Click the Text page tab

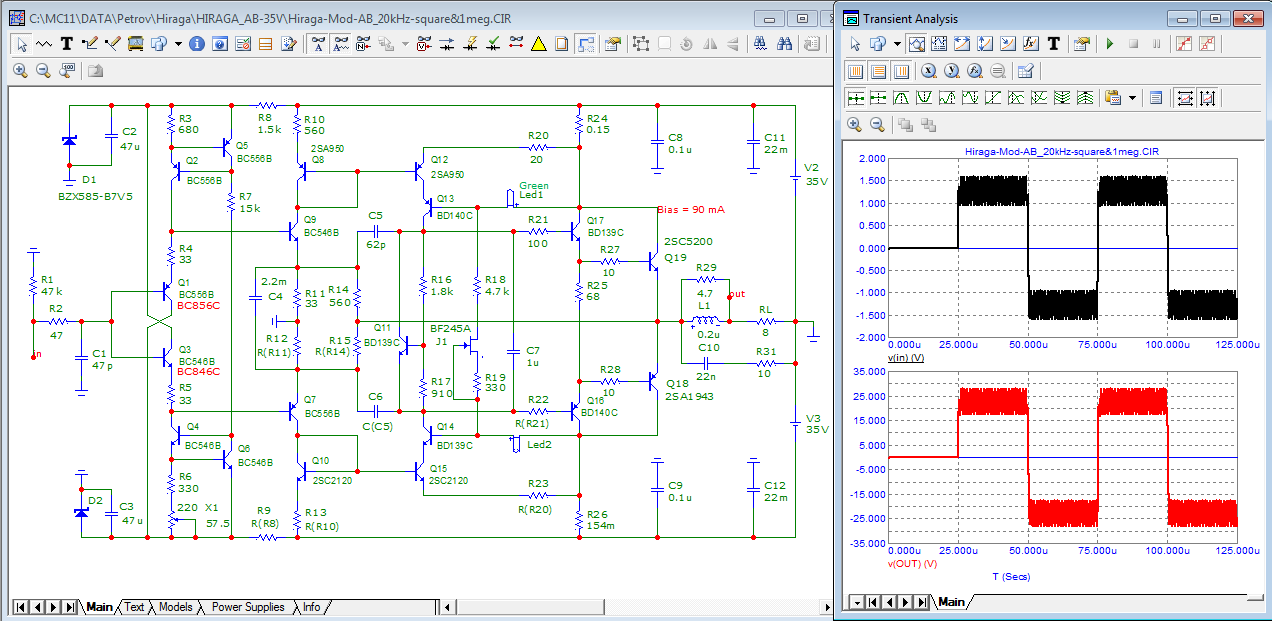pos(134,607)
